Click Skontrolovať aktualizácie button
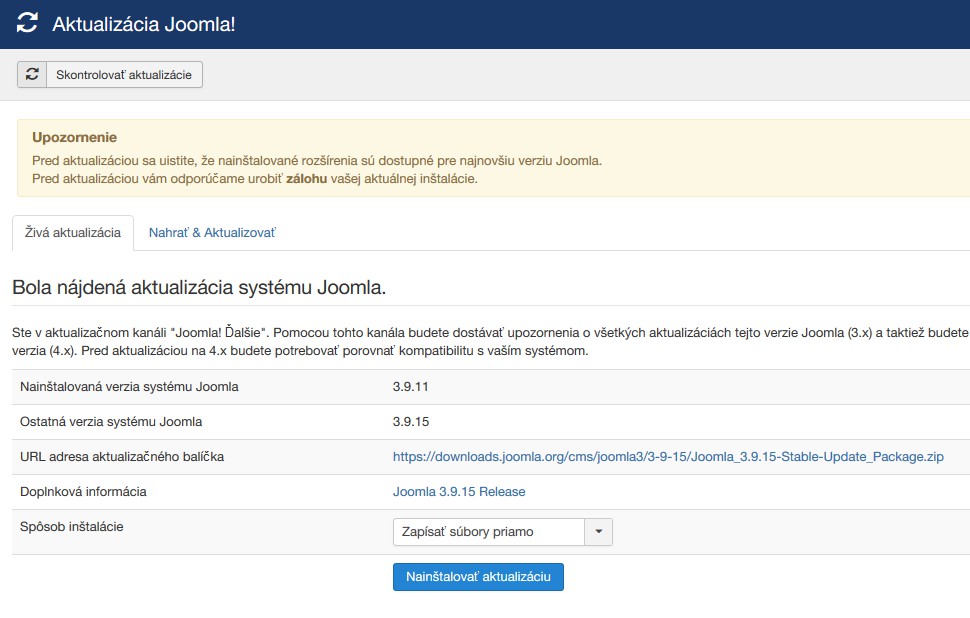 pyautogui.click(x=109, y=74)
